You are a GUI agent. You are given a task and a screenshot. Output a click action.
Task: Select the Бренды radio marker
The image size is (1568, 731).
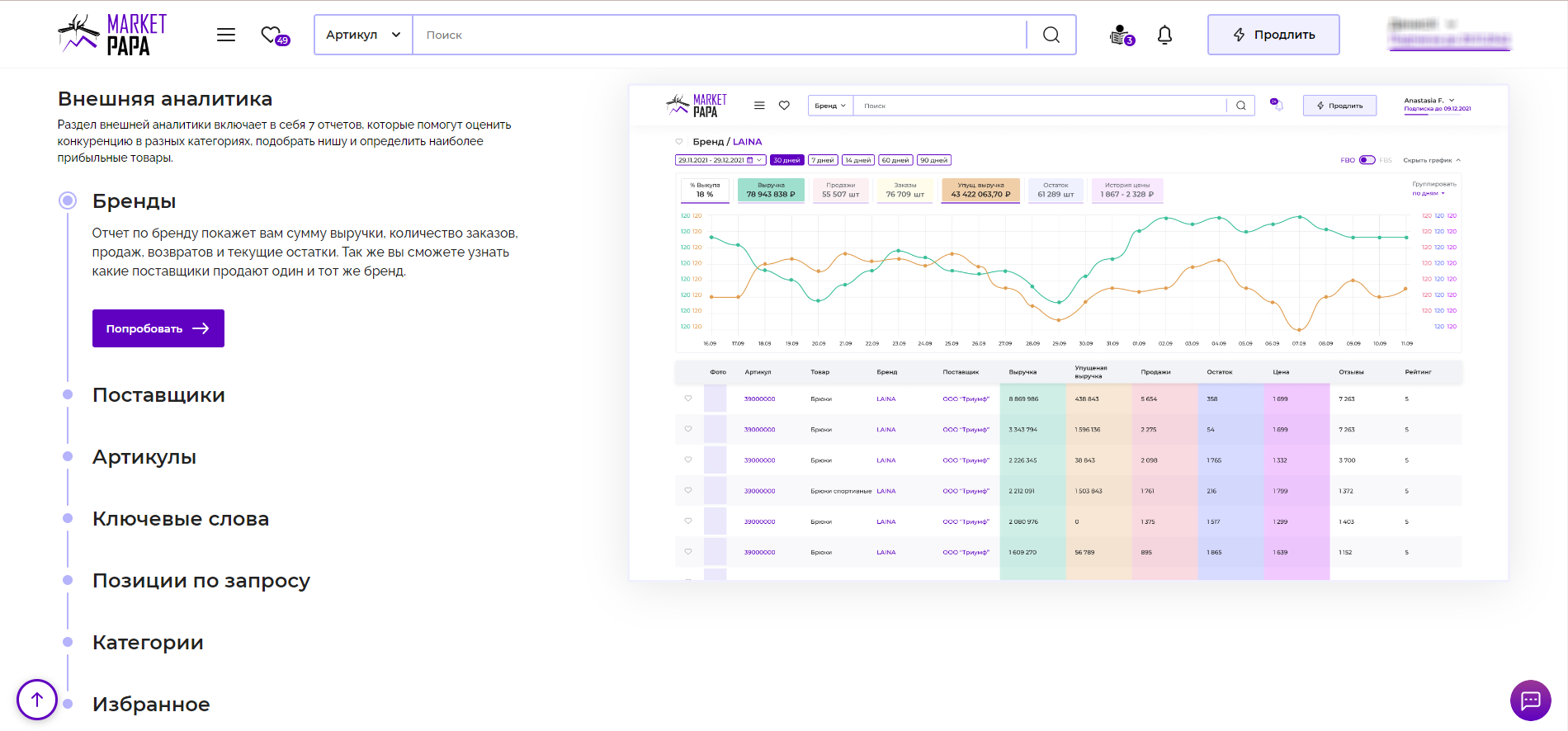click(x=68, y=200)
